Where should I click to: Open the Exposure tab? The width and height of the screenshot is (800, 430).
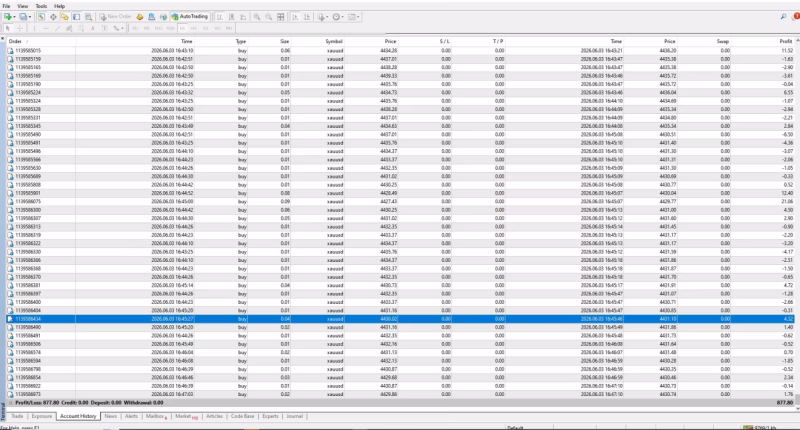41,416
